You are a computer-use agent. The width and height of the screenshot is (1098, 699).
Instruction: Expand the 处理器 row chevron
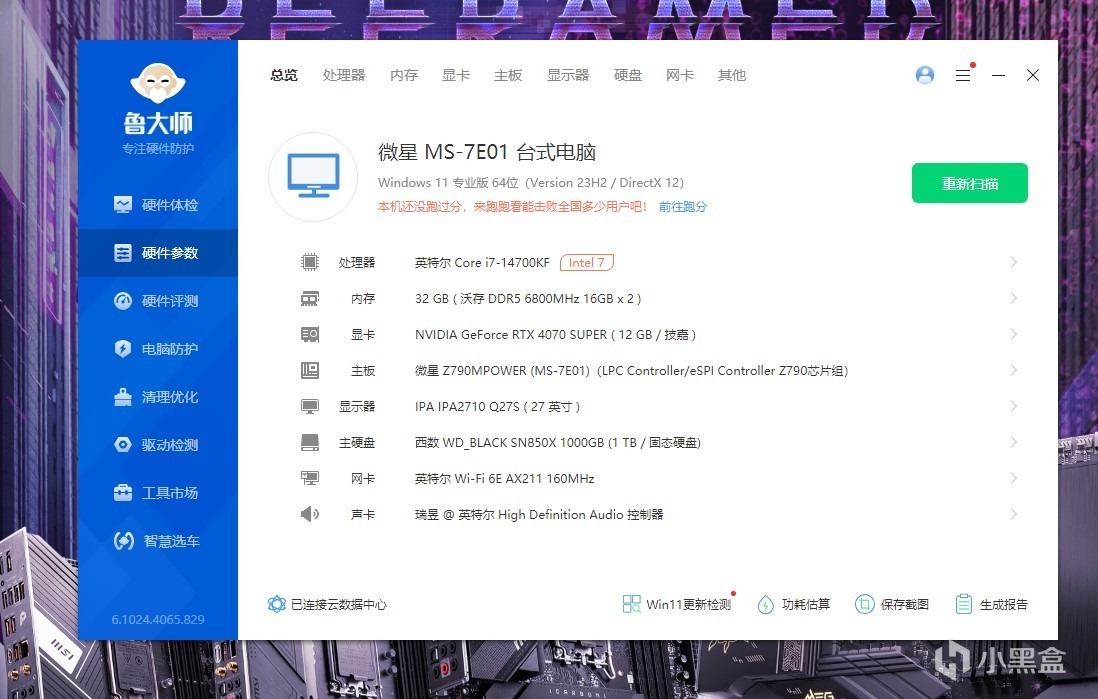[x=1013, y=263]
